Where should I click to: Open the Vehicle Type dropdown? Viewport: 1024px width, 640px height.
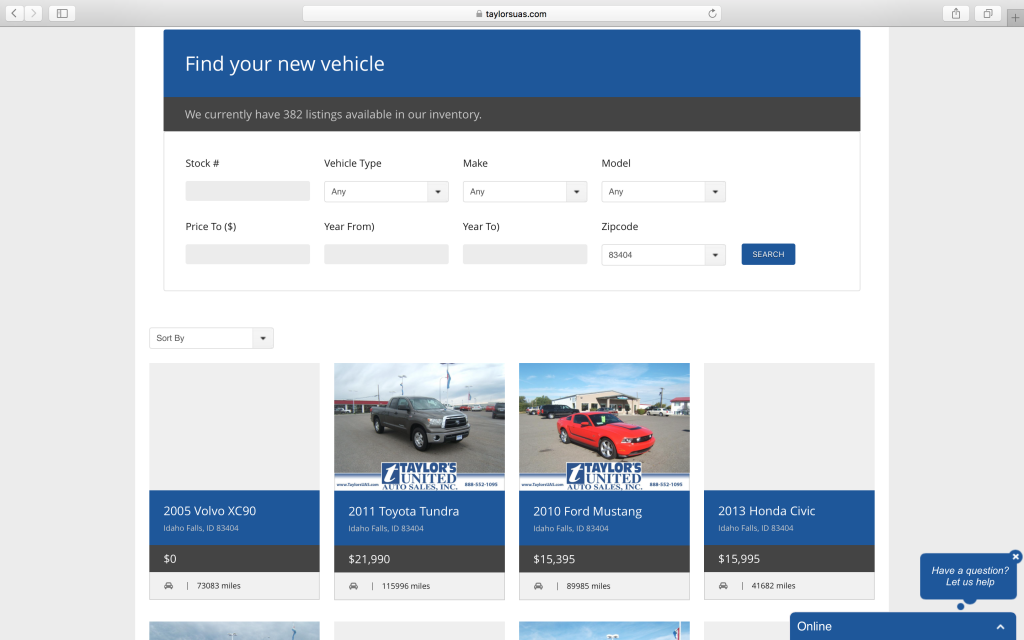(x=386, y=191)
